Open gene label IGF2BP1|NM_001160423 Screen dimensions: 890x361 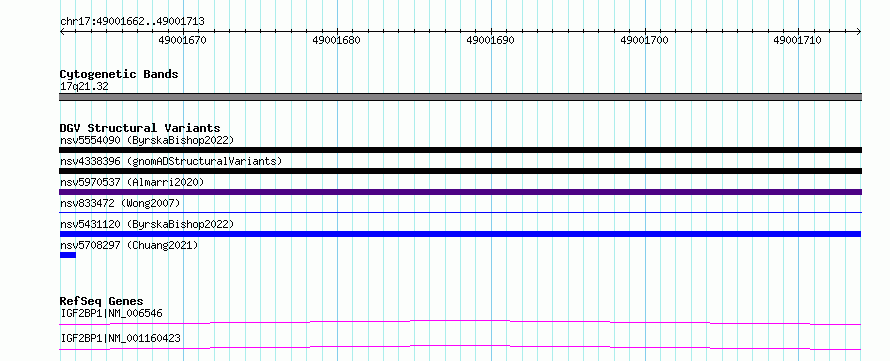click(120, 339)
